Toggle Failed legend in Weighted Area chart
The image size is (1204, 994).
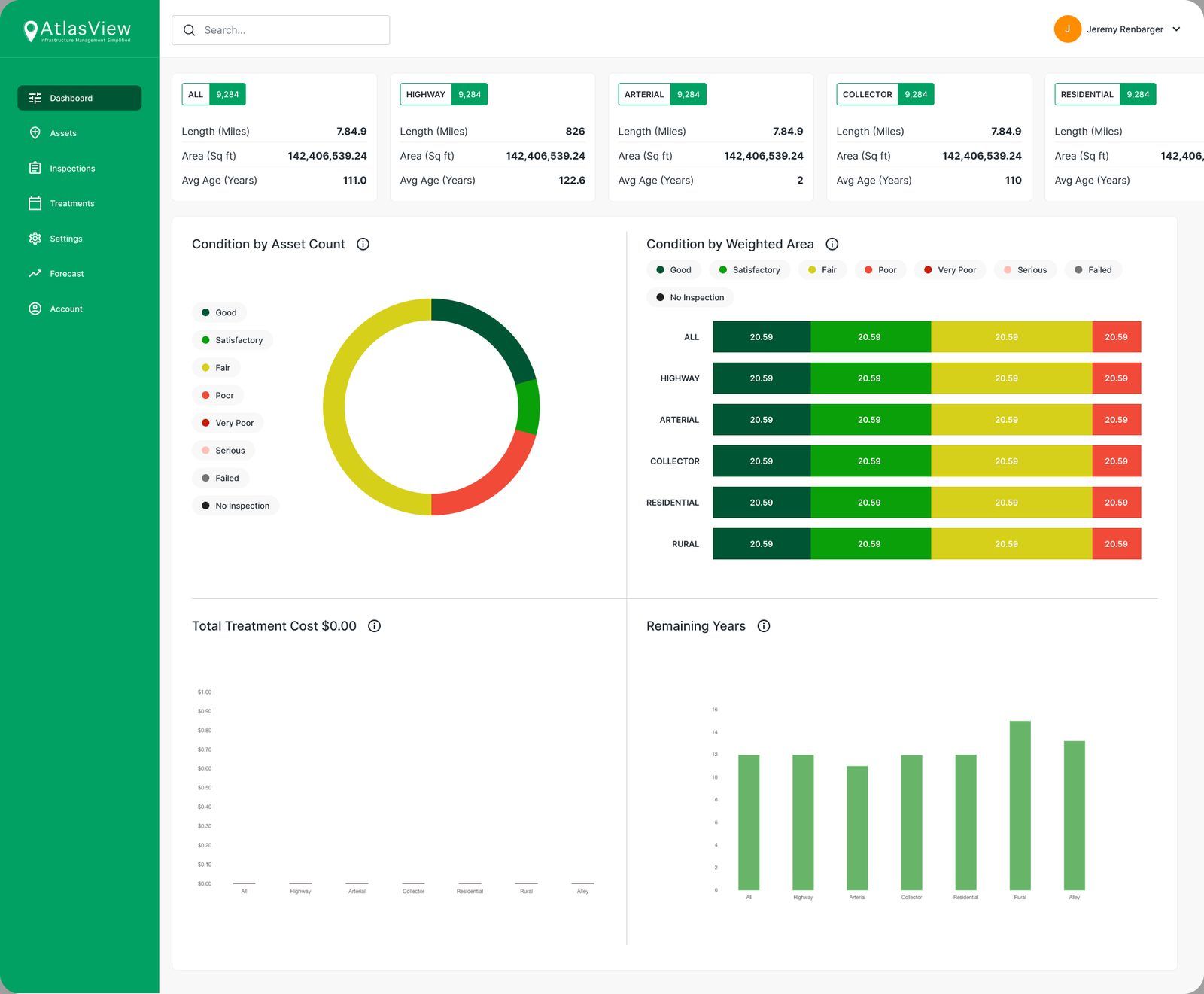click(x=1093, y=269)
